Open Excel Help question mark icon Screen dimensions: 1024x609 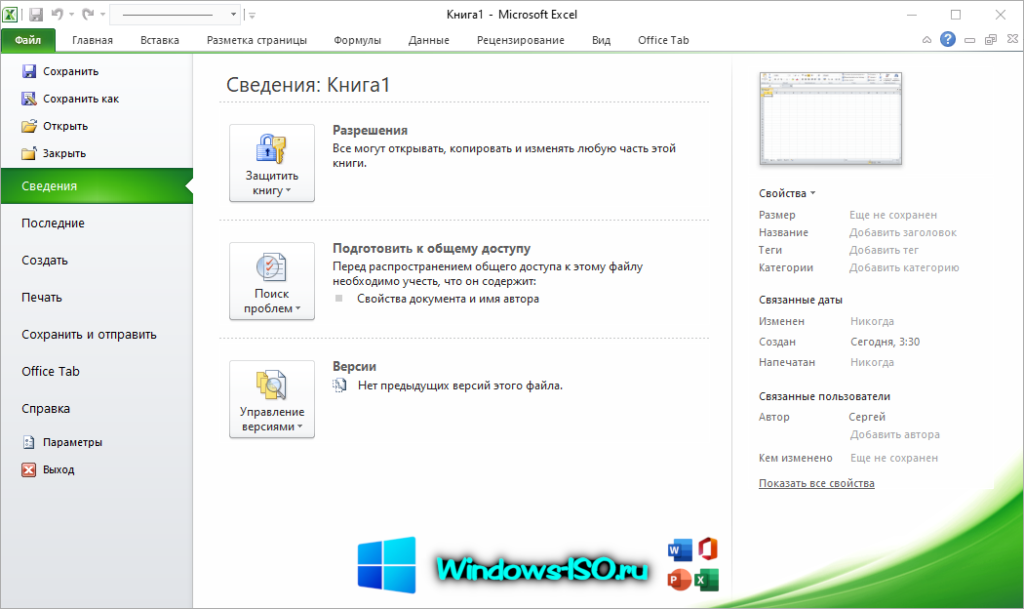pyautogui.click(x=948, y=39)
